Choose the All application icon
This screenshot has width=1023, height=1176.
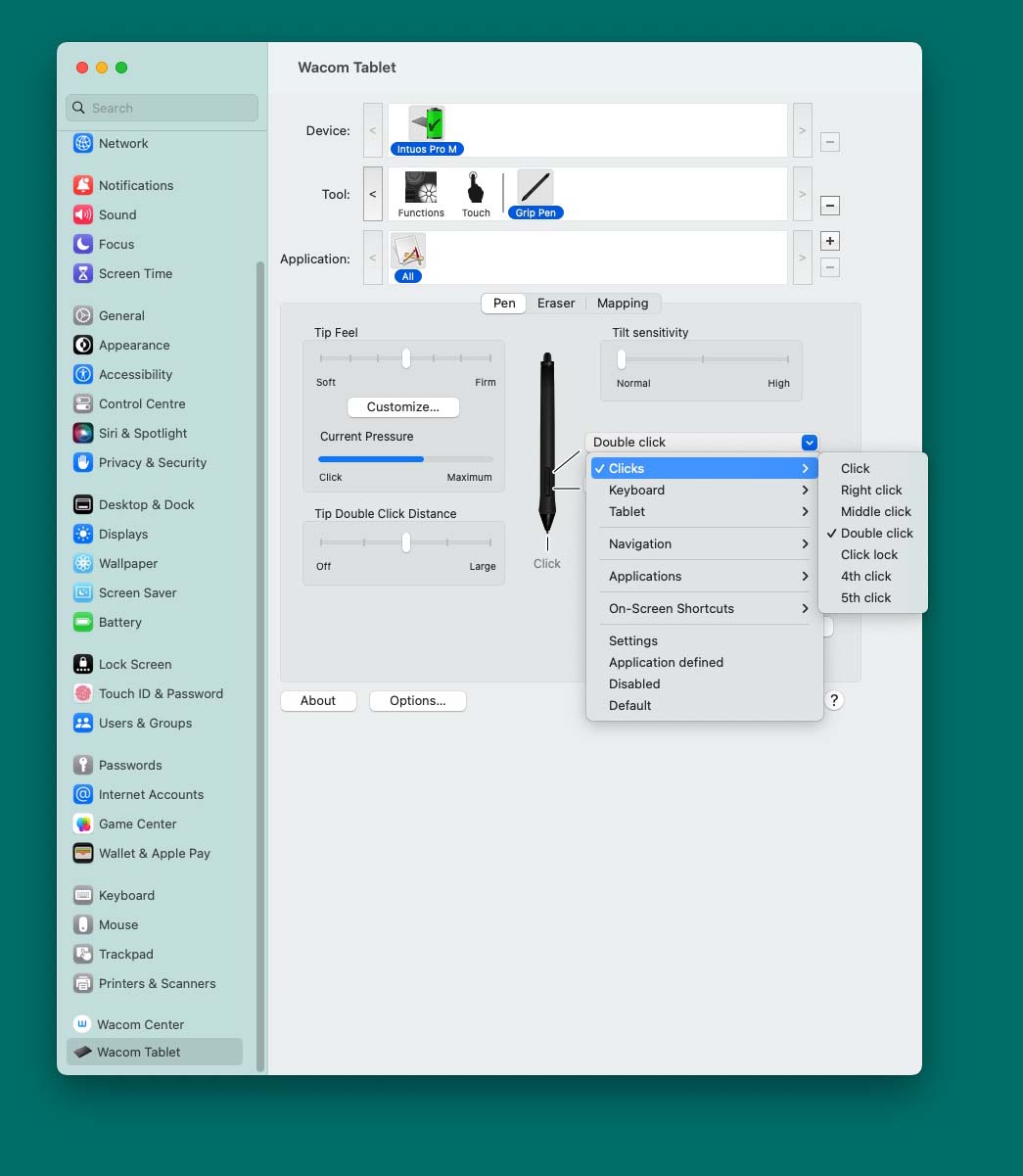tap(407, 253)
